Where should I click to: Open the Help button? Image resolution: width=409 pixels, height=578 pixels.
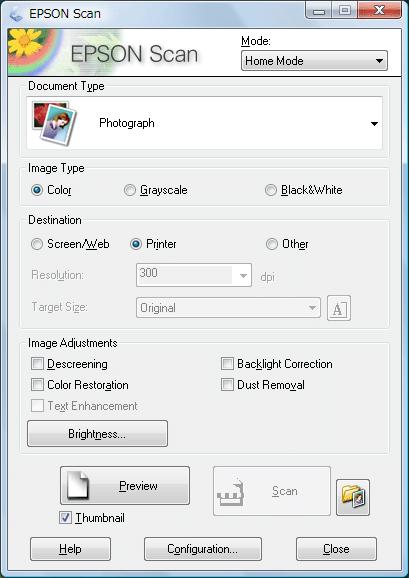point(70,549)
